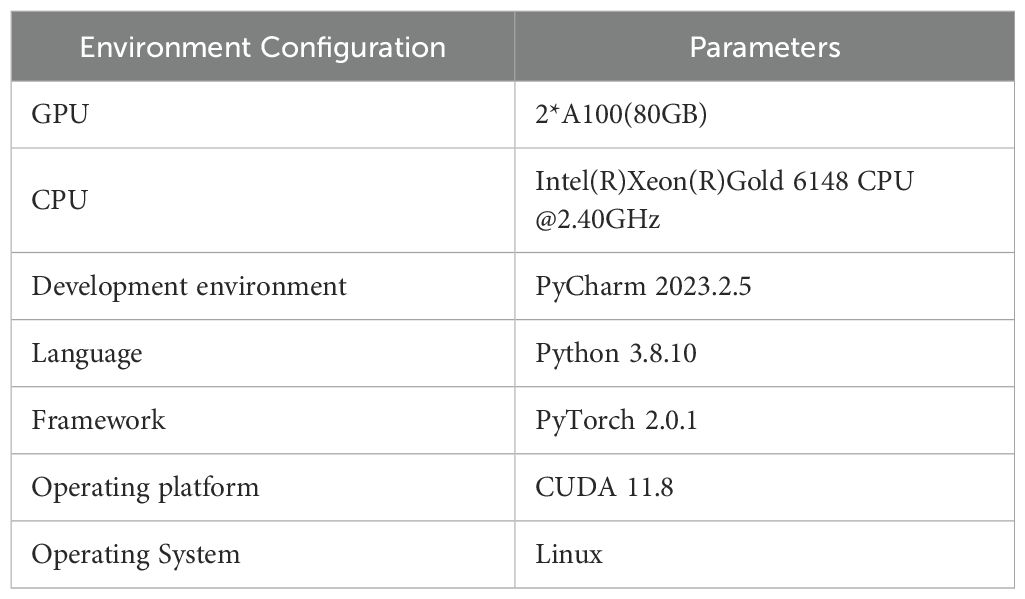Click the Environment Configuration column header
This screenshot has height=599, width=1025.
click(x=262, y=47)
